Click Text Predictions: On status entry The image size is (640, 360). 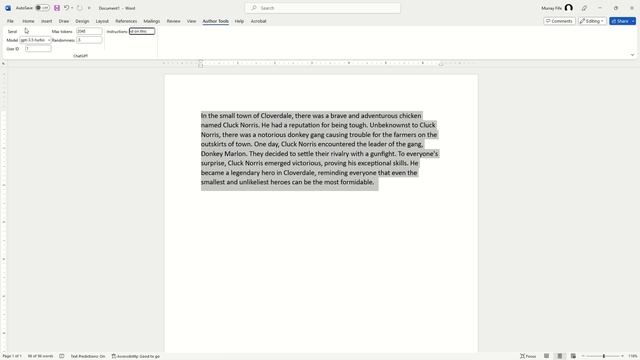88,356
